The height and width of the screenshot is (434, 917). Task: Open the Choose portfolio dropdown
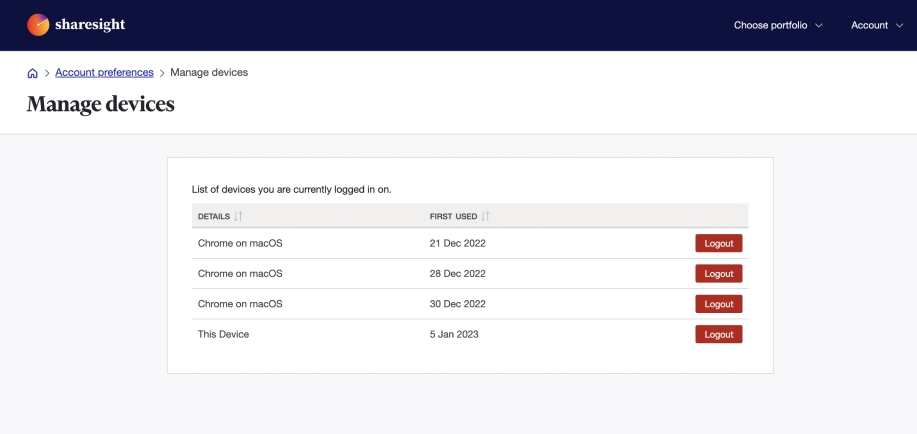(x=778, y=25)
